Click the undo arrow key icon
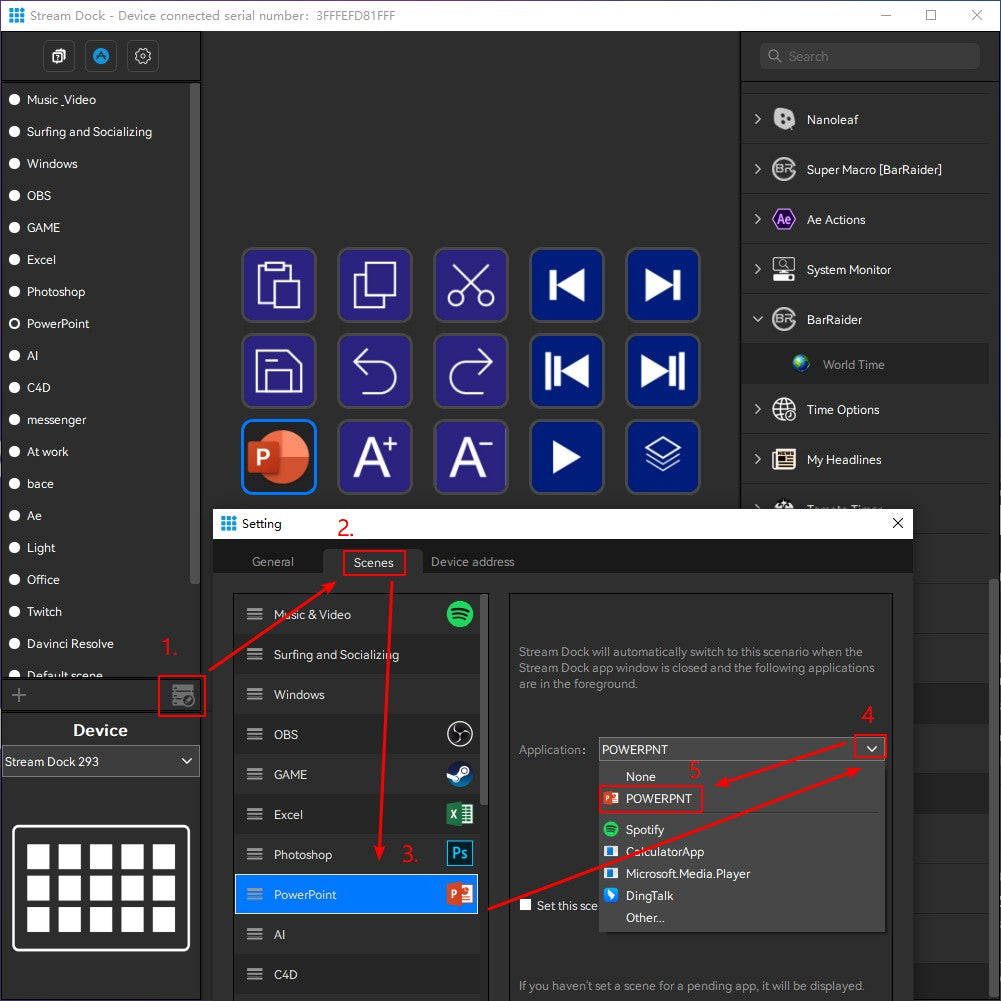1001x1001 pixels. click(x=375, y=371)
